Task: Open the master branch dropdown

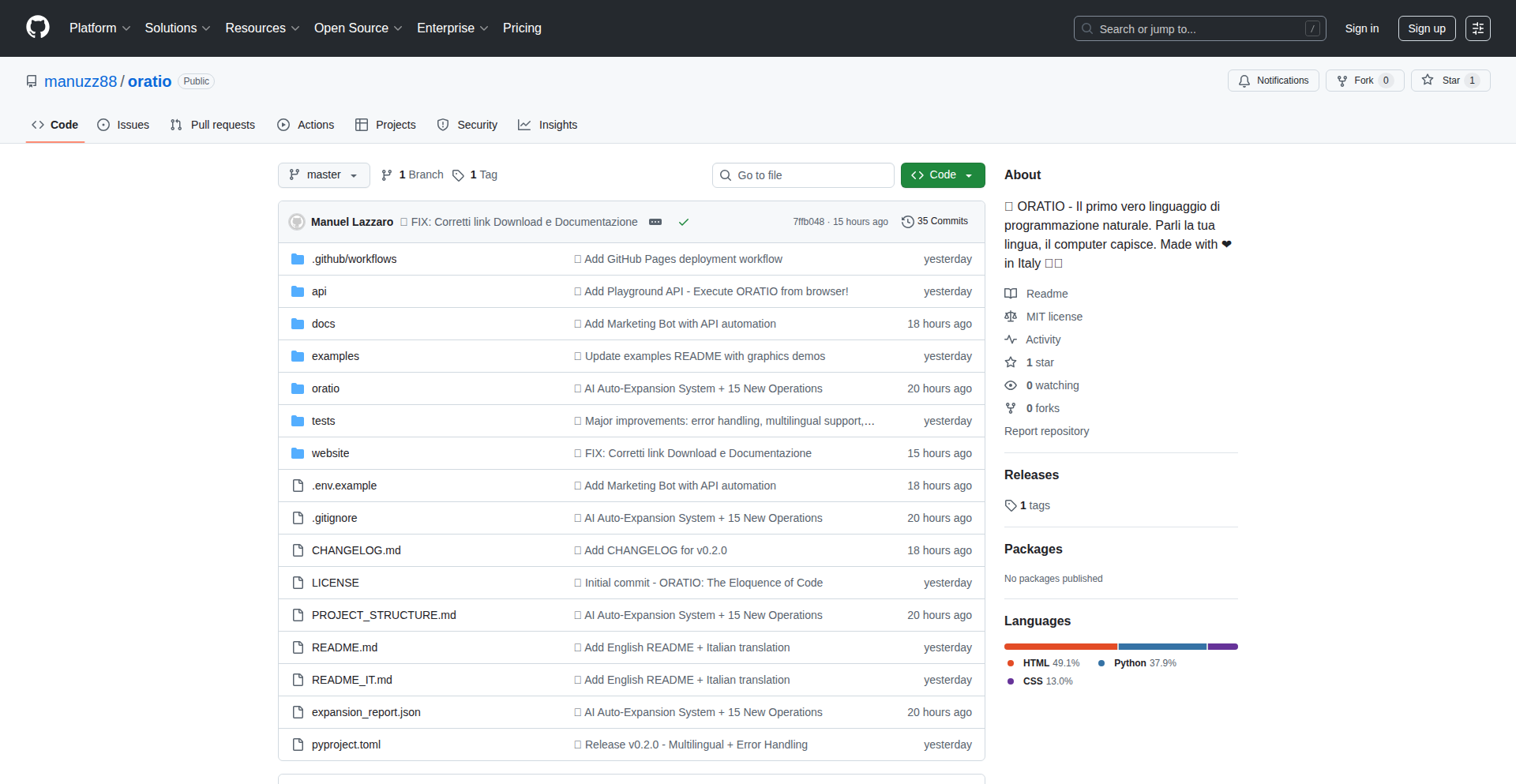Action: (x=323, y=174)
